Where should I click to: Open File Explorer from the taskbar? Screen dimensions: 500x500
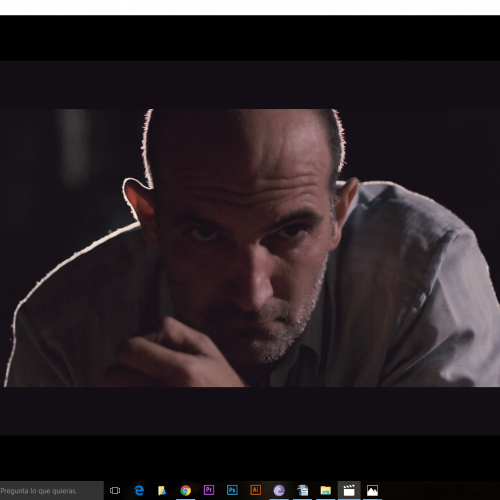(x=326, y=490)
